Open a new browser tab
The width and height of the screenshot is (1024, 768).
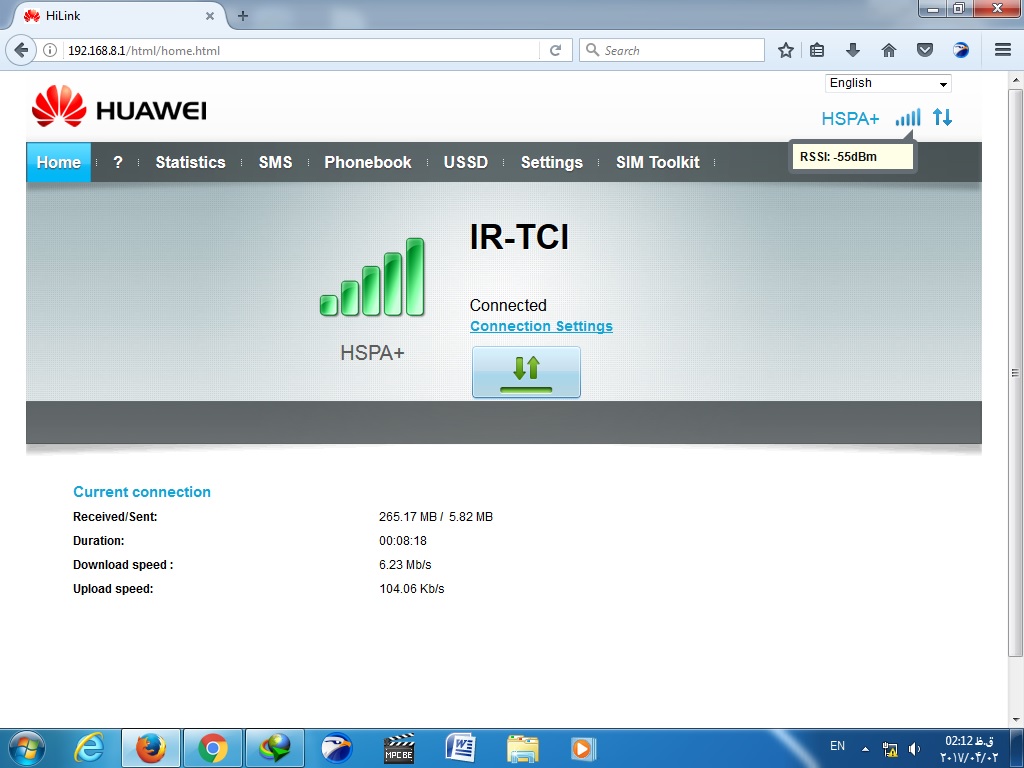(x=243, y=16)
